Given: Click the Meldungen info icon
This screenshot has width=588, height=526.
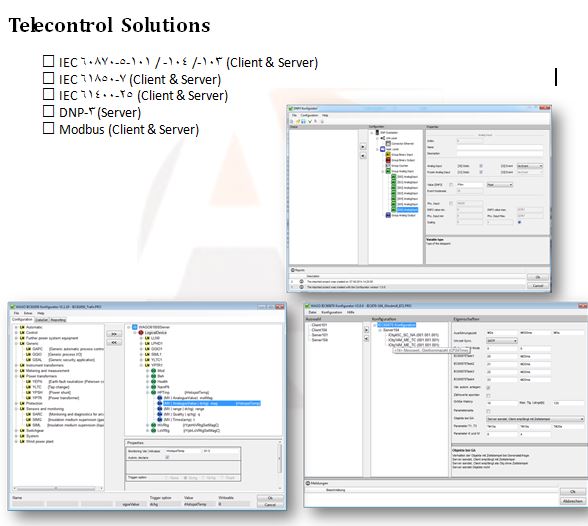Looking at the screenshot, I should (308, 483).
